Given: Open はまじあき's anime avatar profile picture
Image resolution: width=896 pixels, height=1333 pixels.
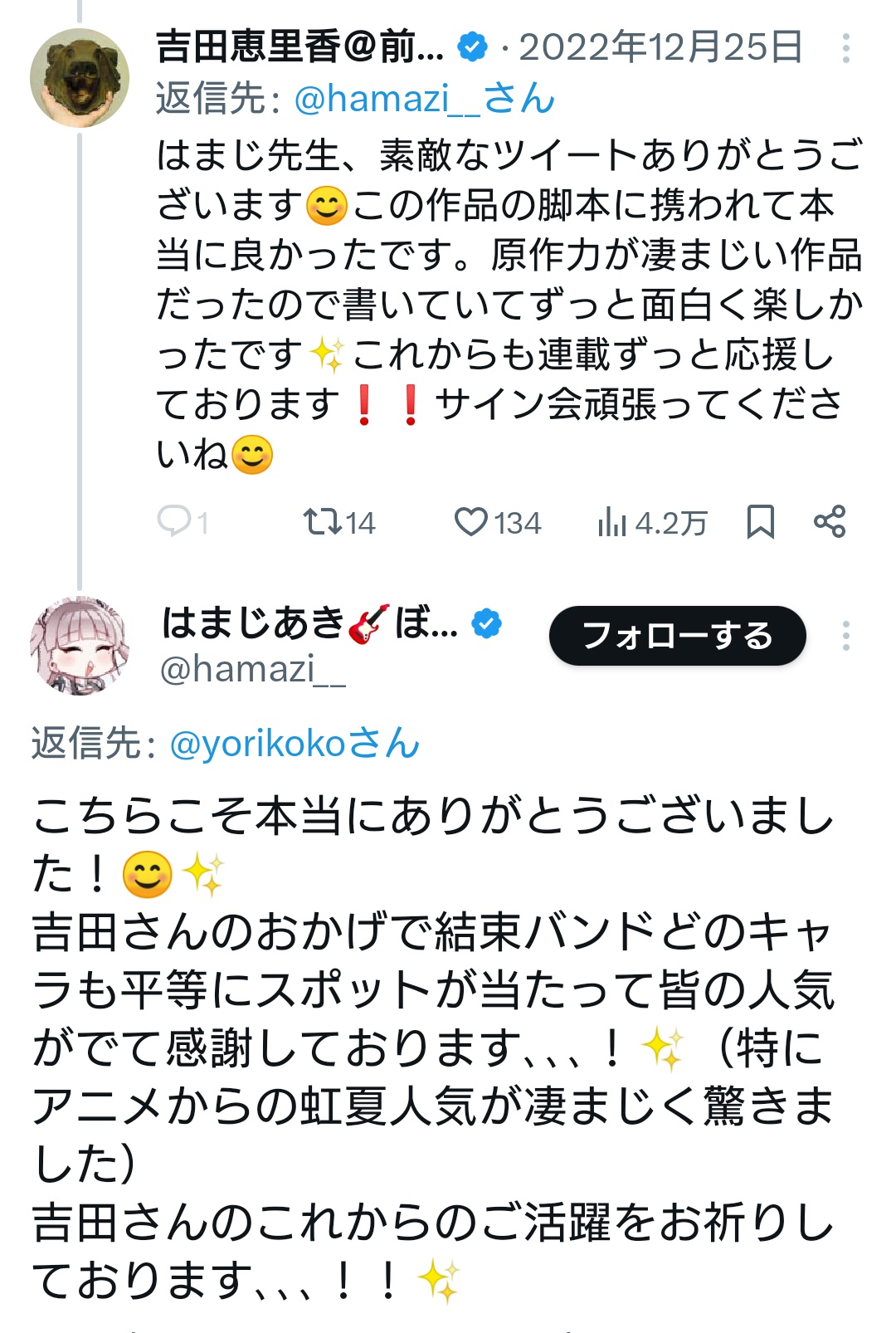Looking at the screenshot, I should [x=80, y=646].
